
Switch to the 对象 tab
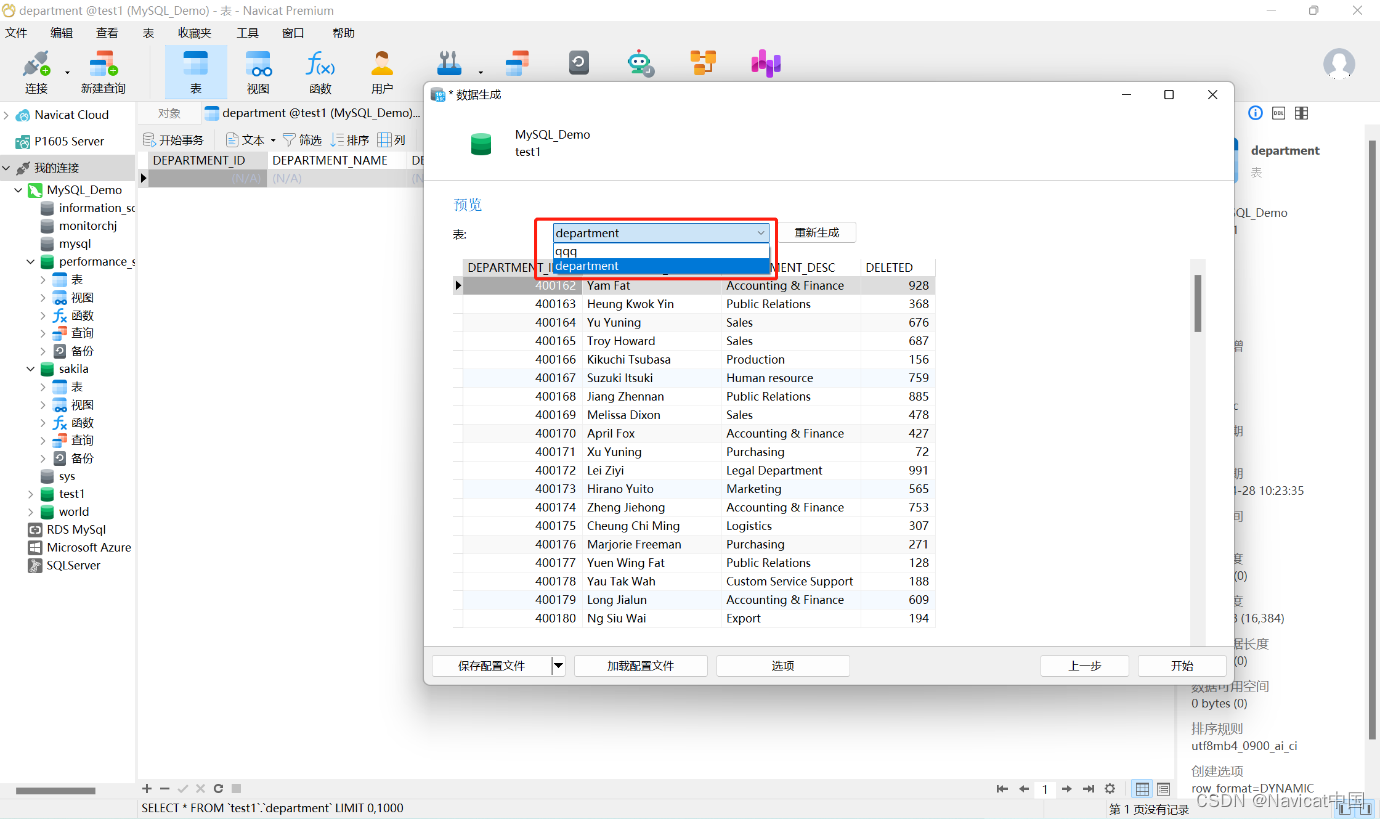click(169, 113)
